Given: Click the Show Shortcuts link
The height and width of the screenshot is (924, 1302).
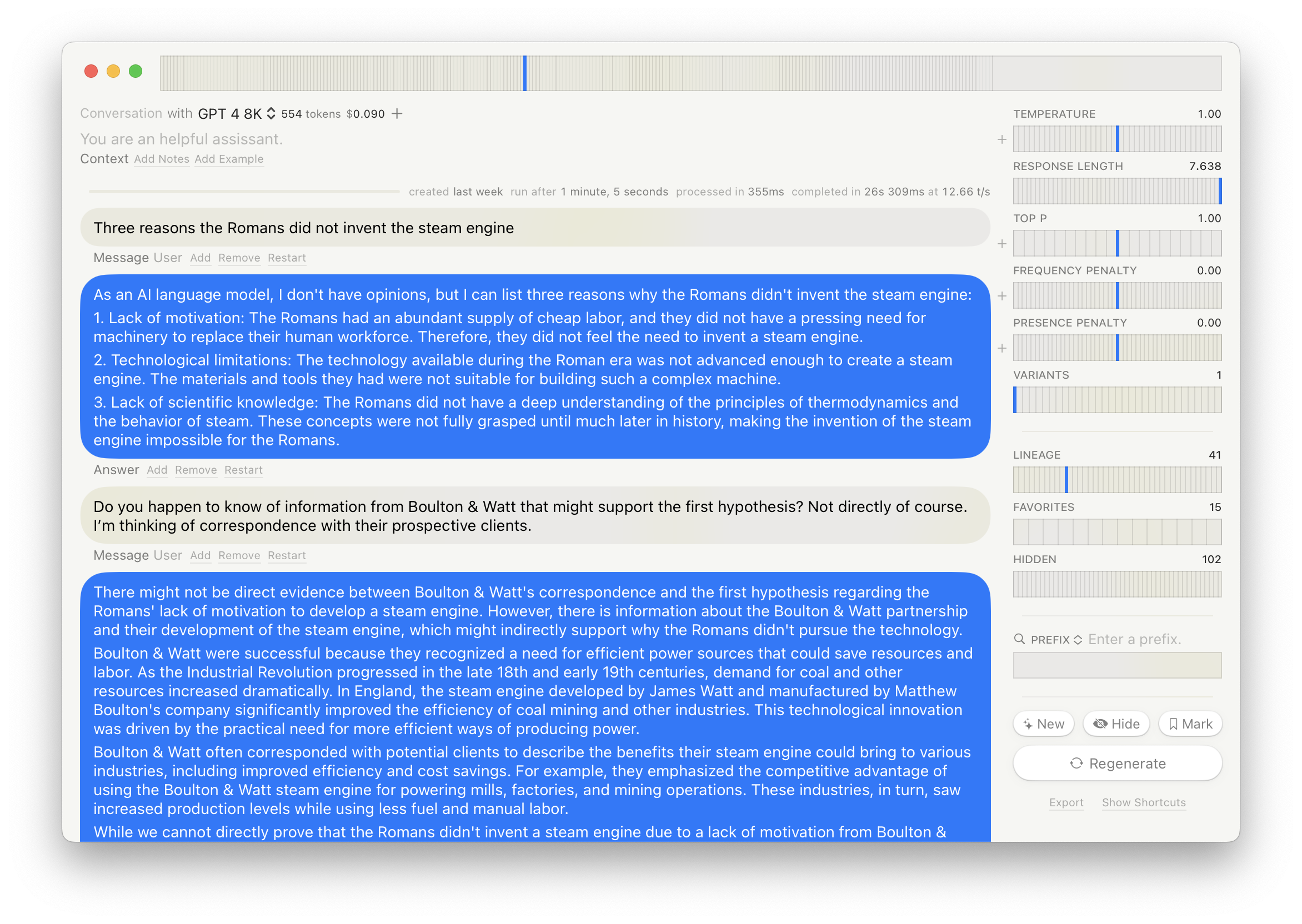Looking at the screenshot, I should (1143, 802).
